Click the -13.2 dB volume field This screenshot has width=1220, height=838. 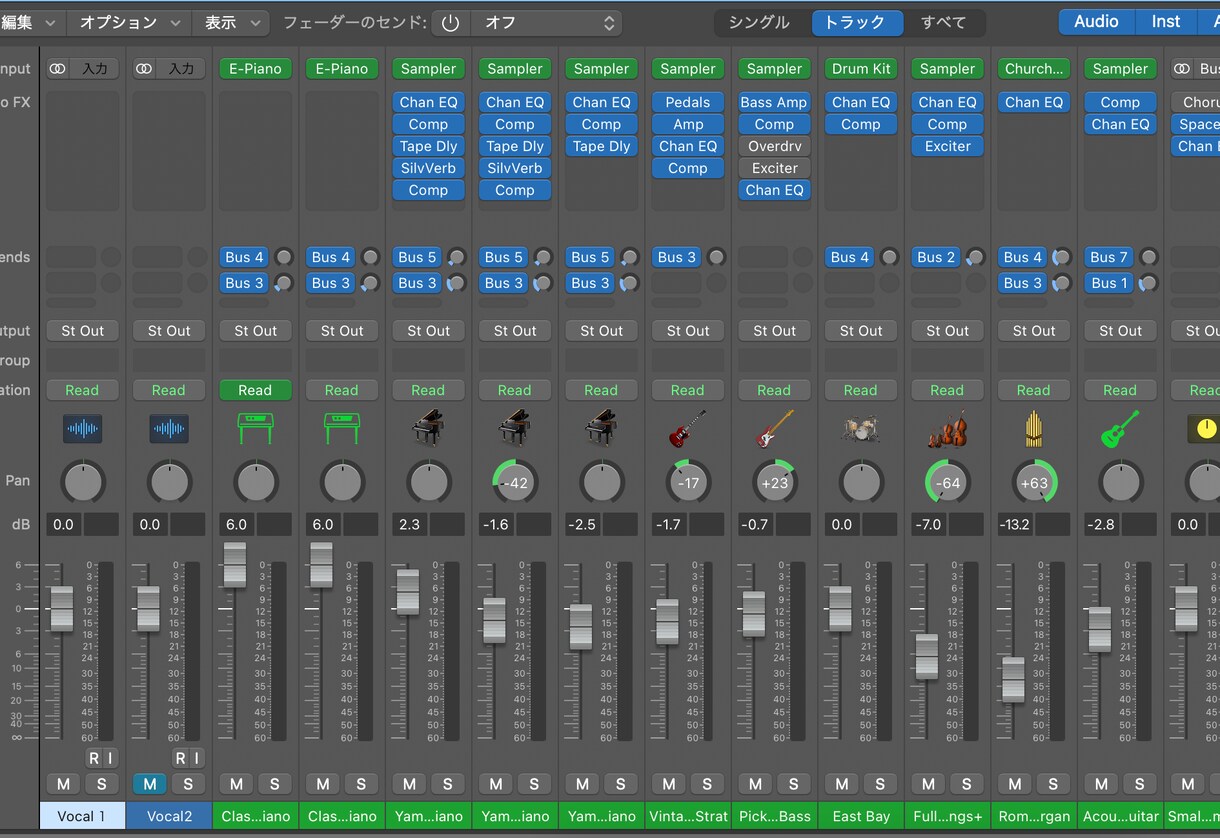1015,524
